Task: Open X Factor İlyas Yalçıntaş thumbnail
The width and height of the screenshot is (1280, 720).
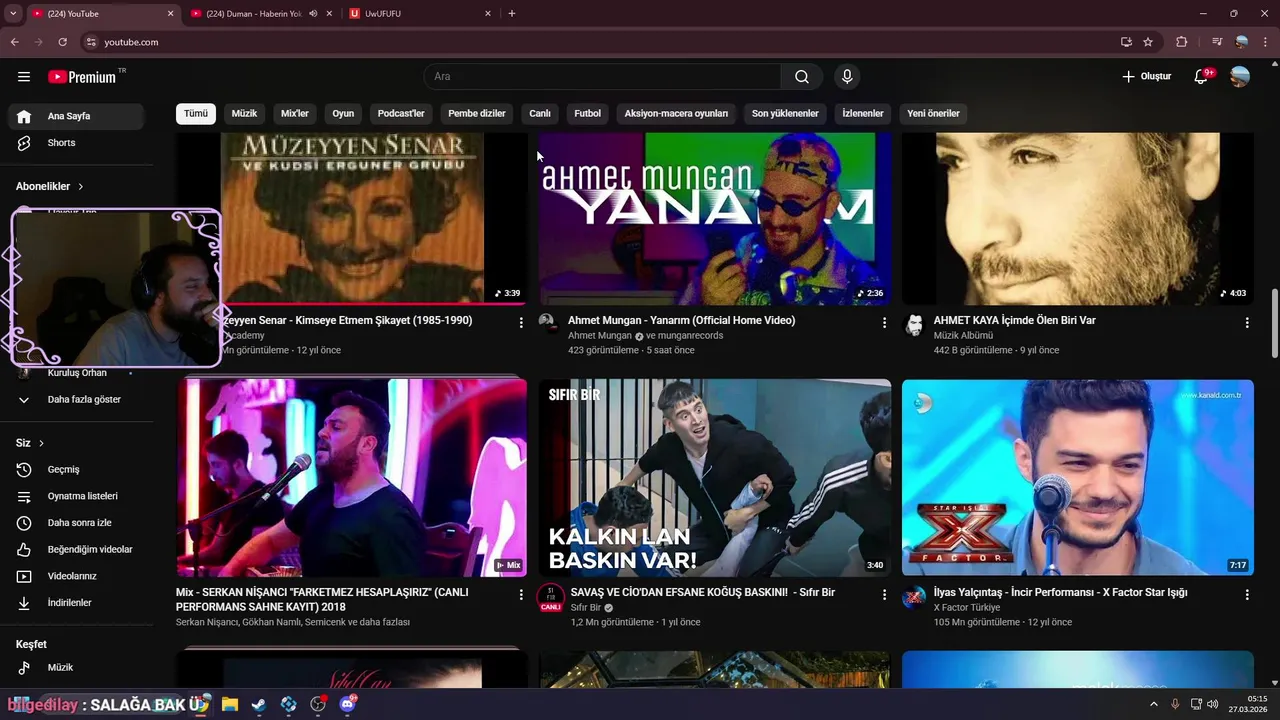Action: coord(1078,478)
